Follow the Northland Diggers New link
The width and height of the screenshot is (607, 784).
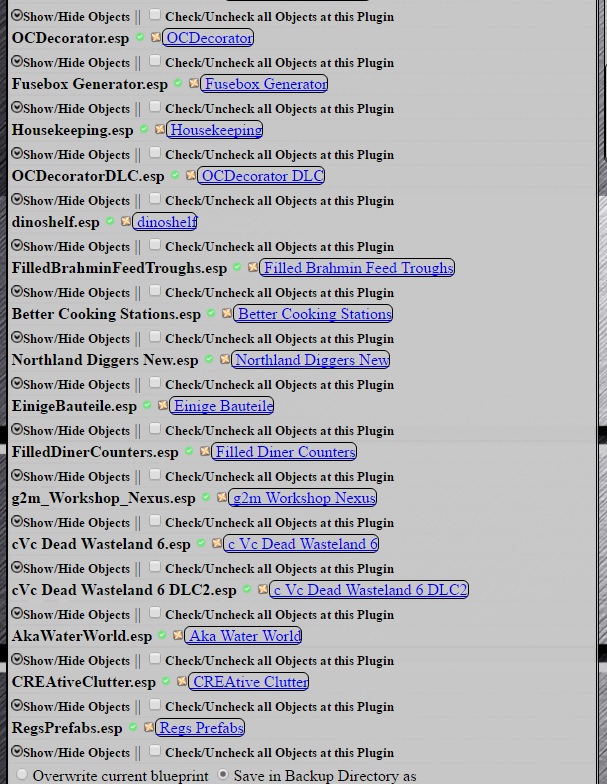pyautogui.click(x=311, y=360)
